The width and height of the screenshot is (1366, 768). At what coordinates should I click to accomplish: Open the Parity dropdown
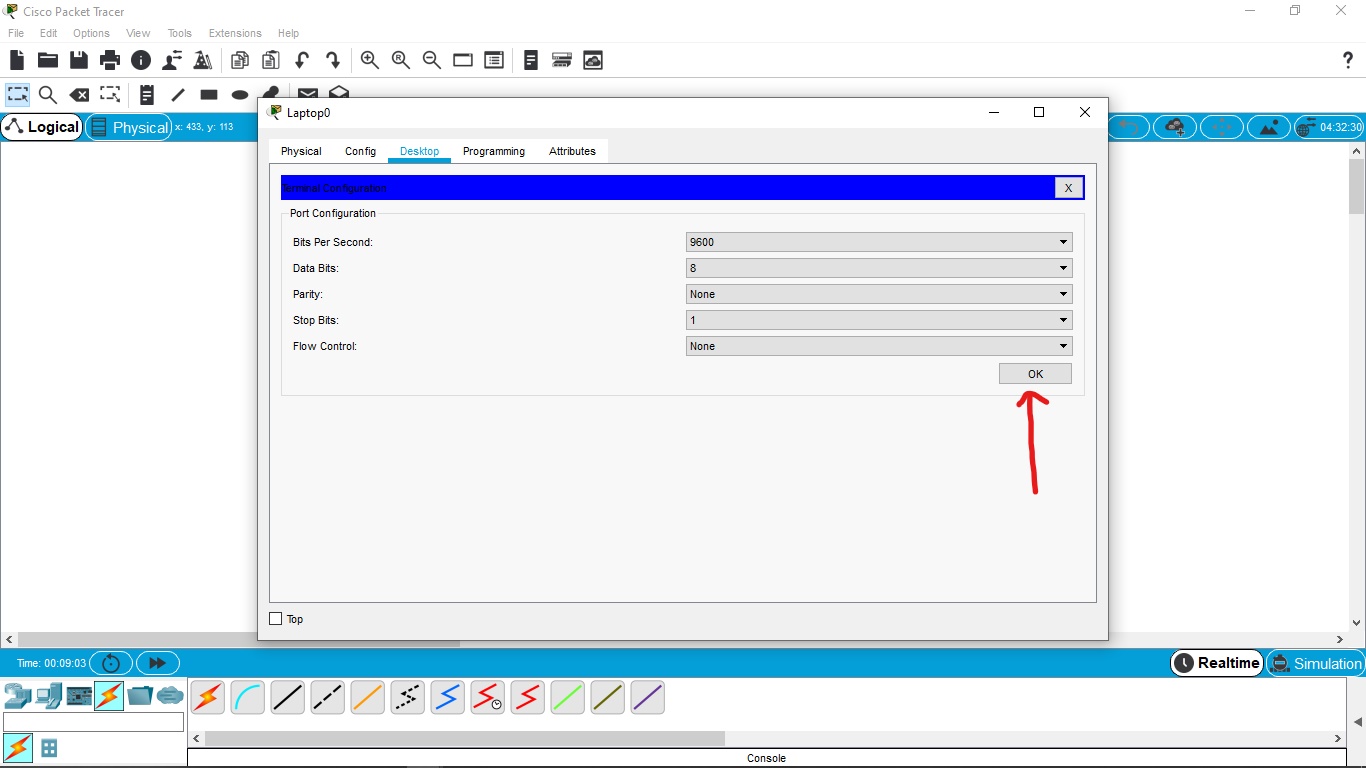pyautogui.click(x=1062, y=294)
